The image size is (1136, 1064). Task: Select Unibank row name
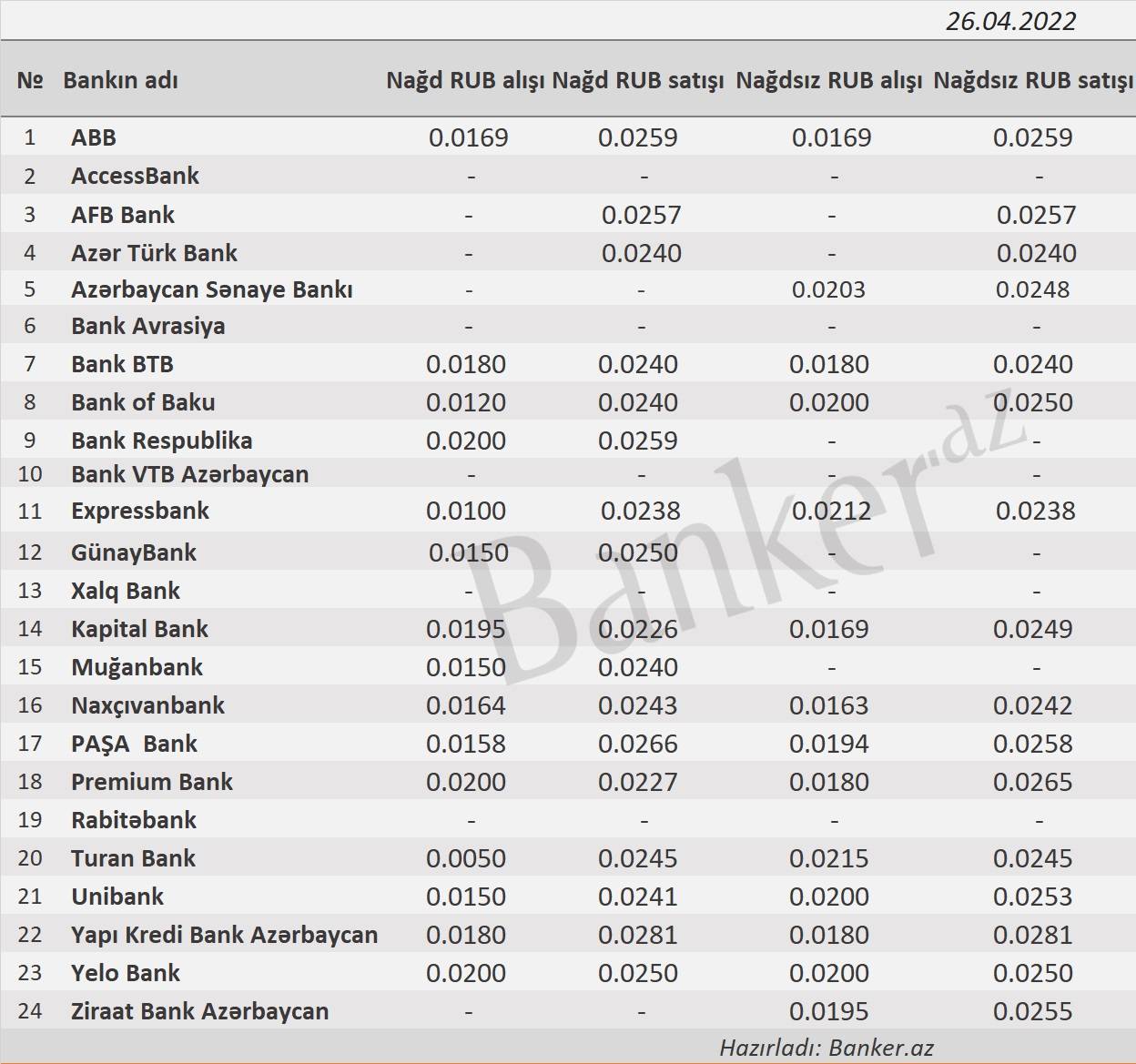click(x=117, y=897)
